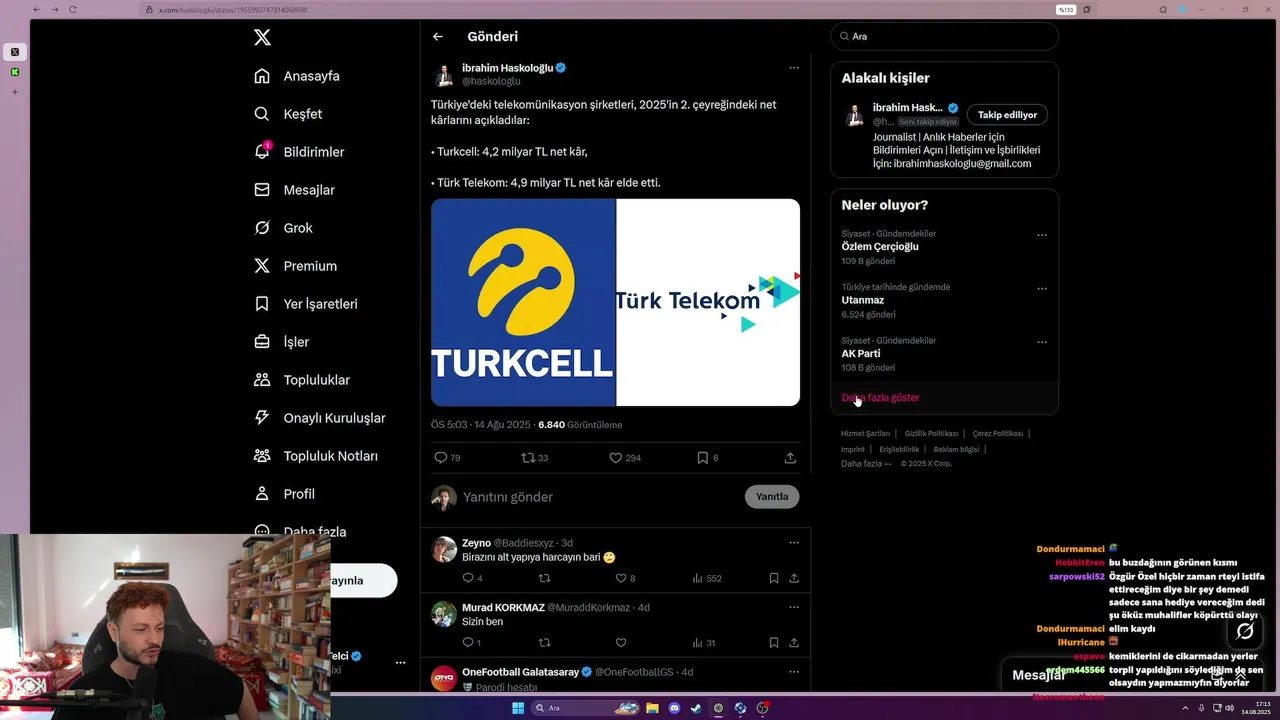Screen dimensions: 1280x720
Task: Open more options for Özlem Çerçioğlu trend
Action: tap(1042, 236)
